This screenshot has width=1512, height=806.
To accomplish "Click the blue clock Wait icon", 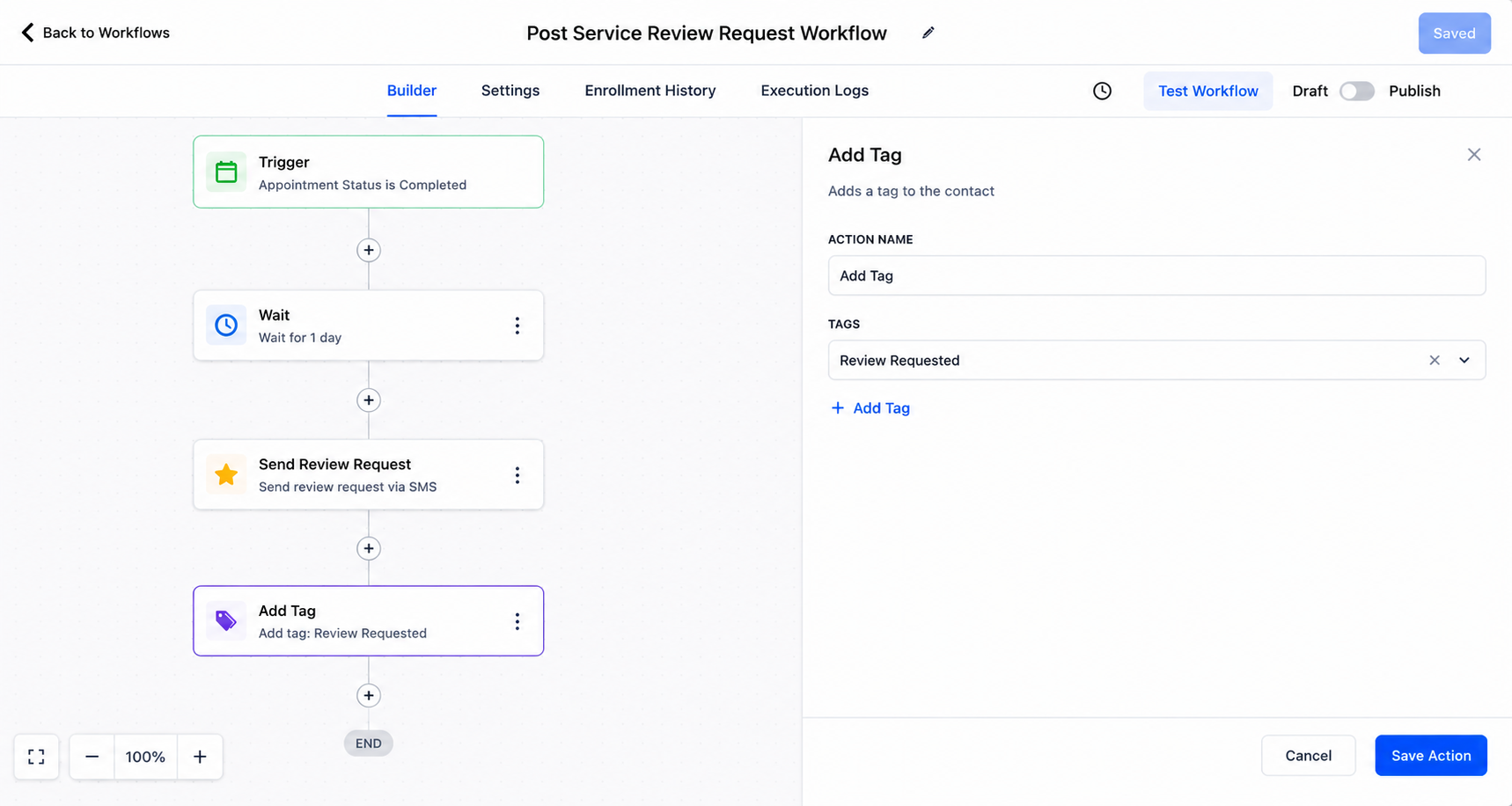I will click(x=226, y=325).
